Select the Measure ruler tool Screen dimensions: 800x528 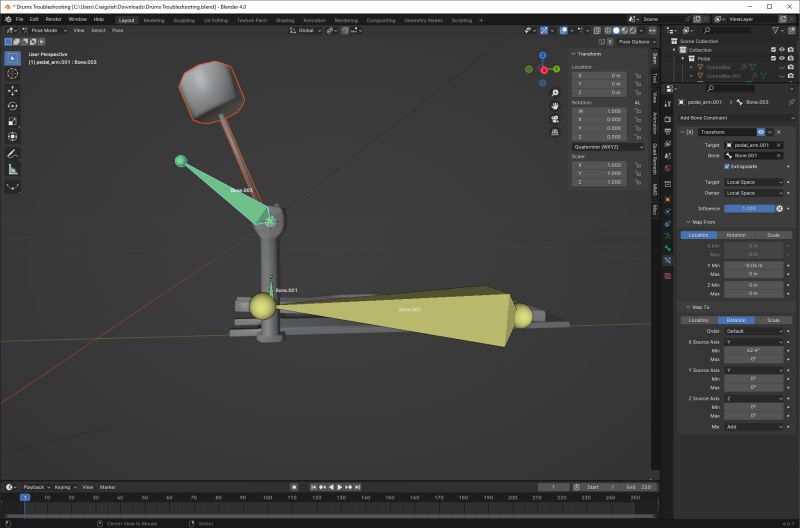[x=13, y=169]
